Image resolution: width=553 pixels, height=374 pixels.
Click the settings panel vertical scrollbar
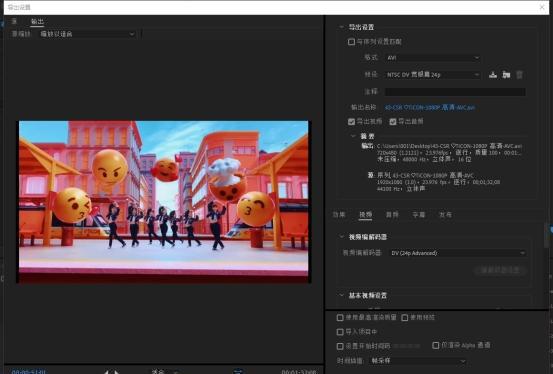point(547,235)
